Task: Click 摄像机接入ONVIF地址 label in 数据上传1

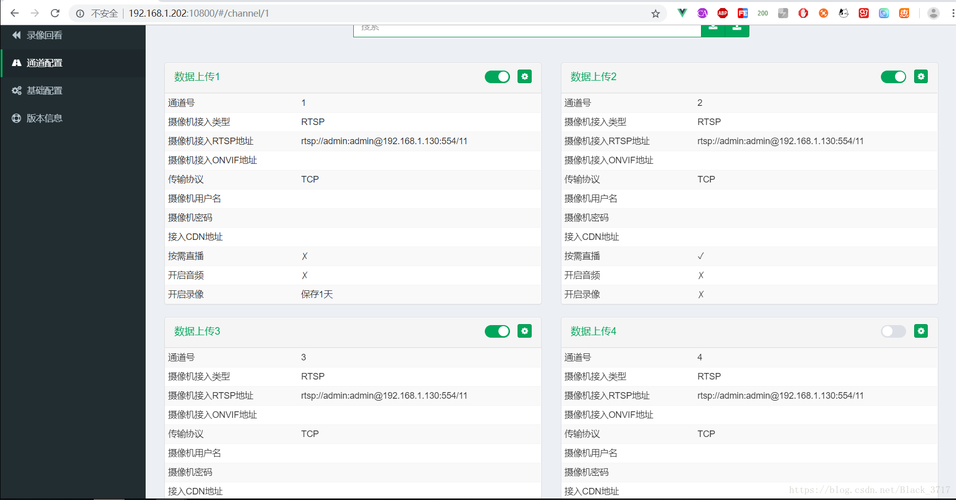Action: pos(212,160)
